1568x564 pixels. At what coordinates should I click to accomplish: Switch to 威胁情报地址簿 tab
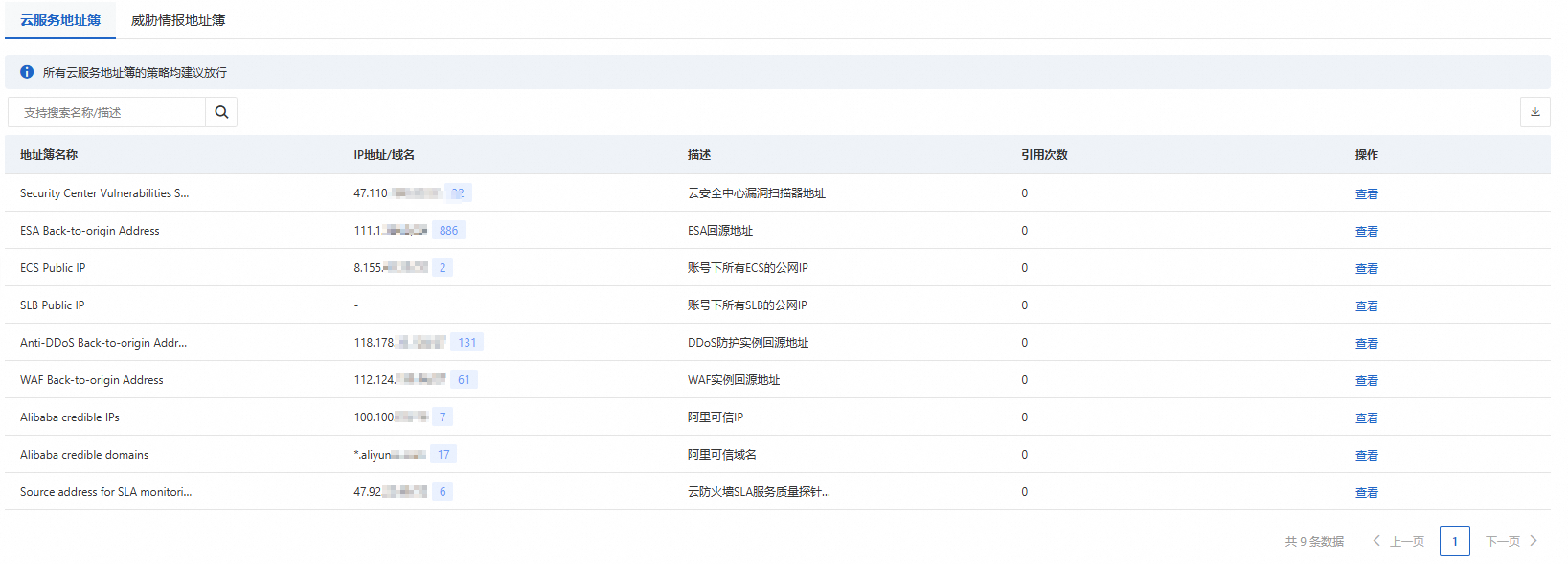(x=178, y=20)
